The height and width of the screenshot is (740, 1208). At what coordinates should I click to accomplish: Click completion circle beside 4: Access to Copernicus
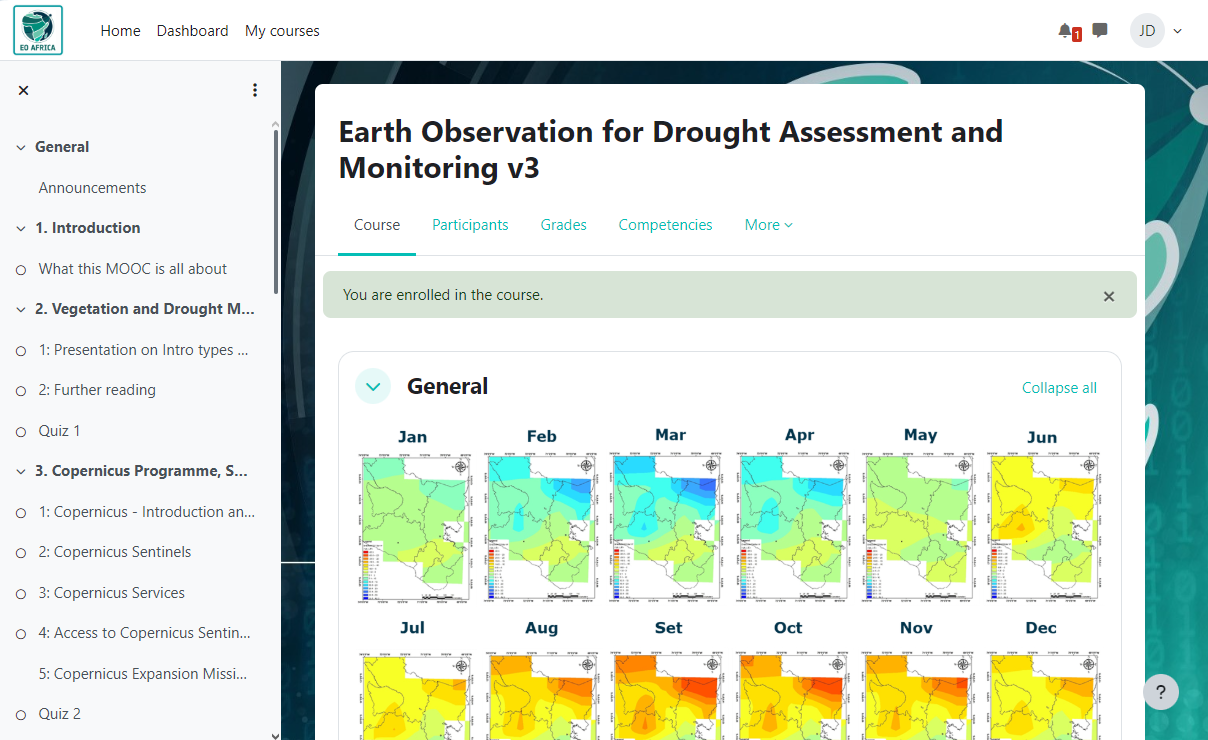pos(21,634)
